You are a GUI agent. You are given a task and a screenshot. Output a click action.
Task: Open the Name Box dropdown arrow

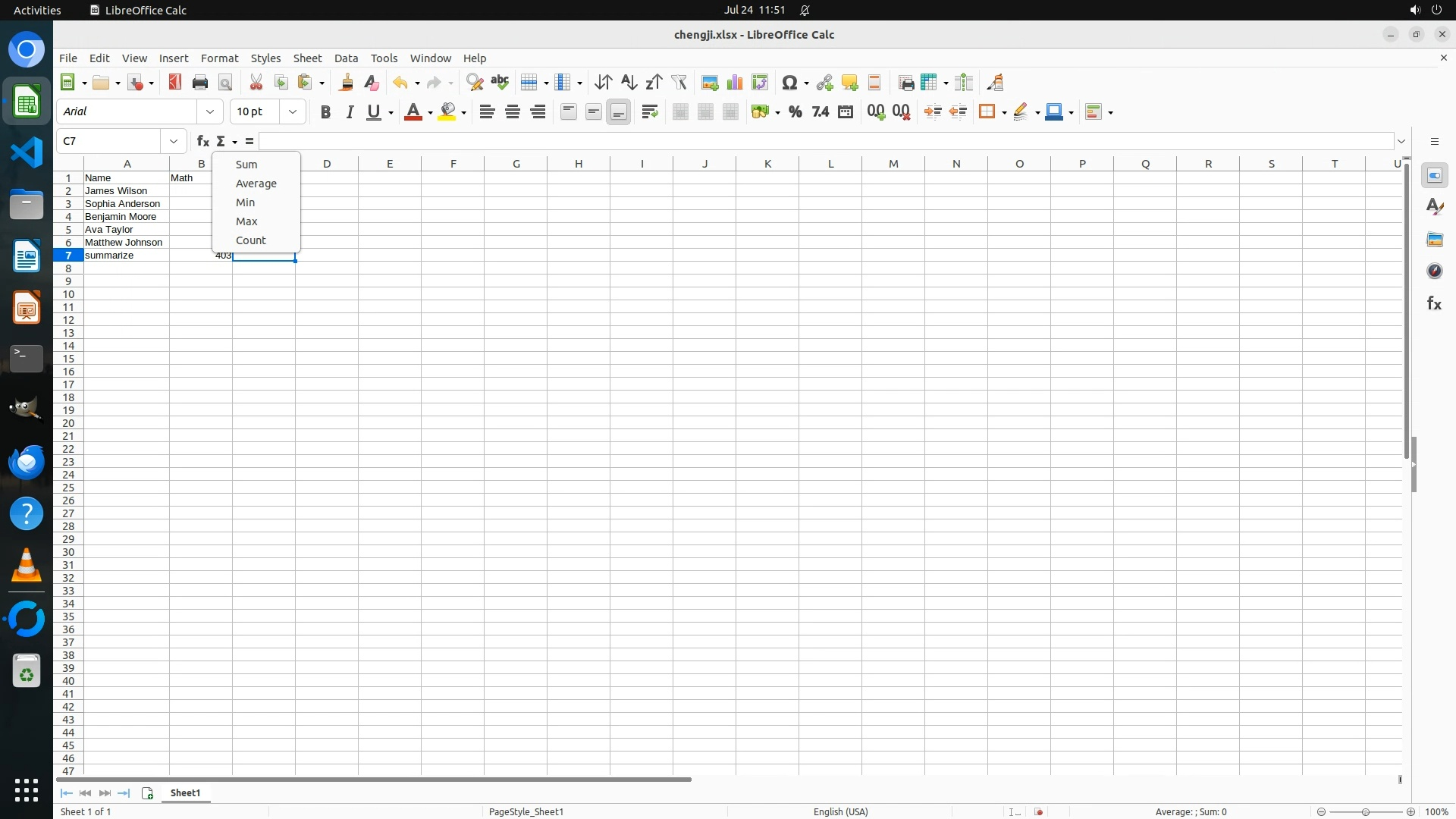click(174, 141)
